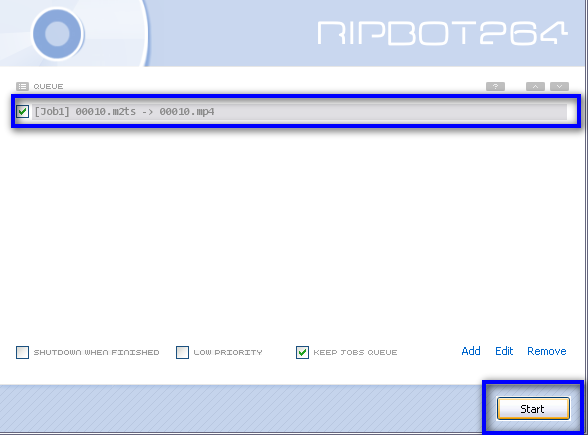Start encoding with the Start button

[x=533, y=409]
